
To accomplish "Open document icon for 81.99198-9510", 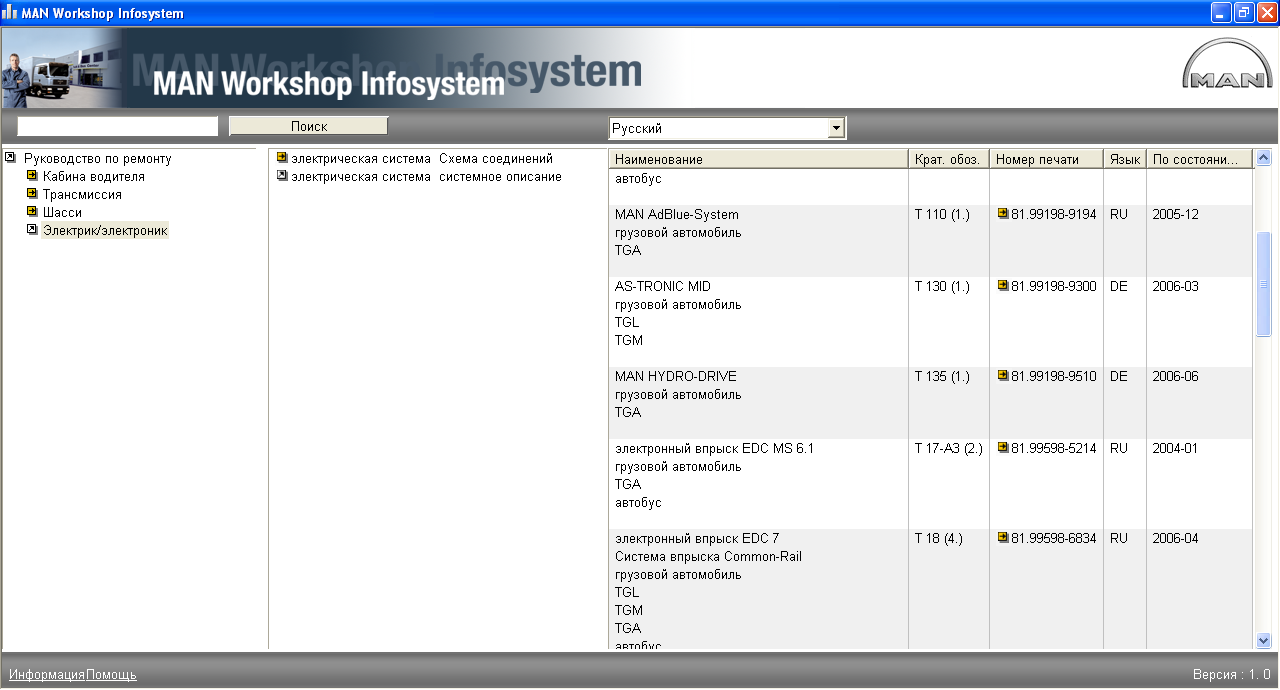I will 1003,376.
